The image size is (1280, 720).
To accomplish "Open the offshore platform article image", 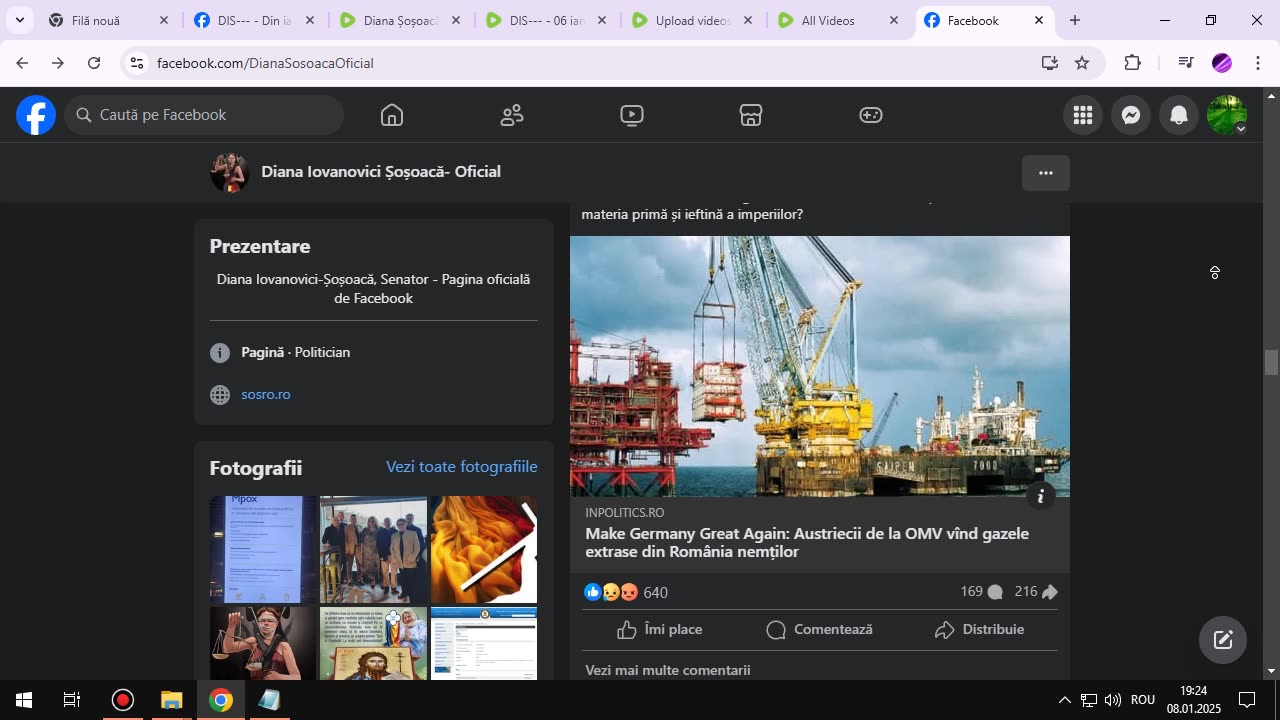I will (820, 366).
